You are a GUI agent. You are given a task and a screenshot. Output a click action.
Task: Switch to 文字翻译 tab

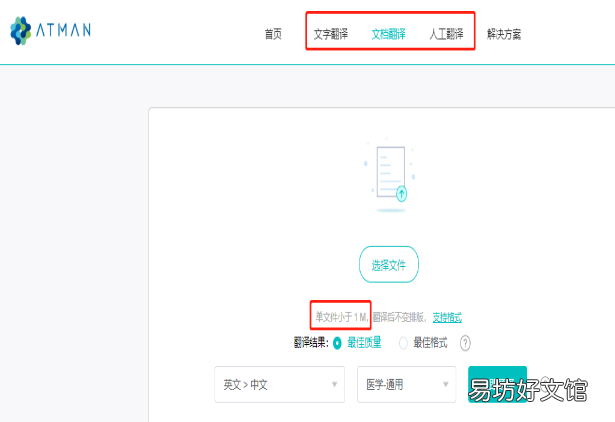pos(330,34)
